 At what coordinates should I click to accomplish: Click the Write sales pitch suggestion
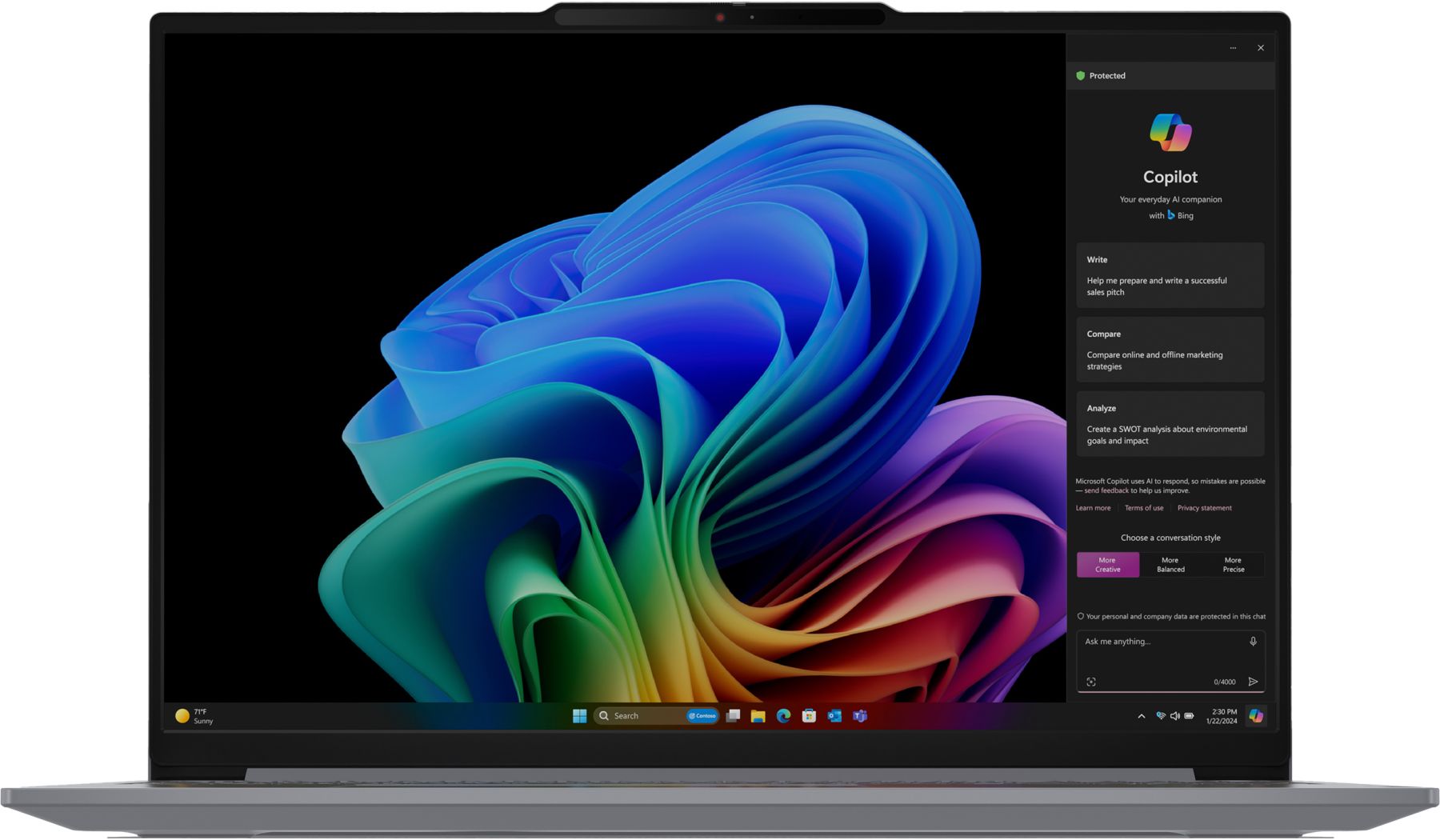click(1170, 276)
